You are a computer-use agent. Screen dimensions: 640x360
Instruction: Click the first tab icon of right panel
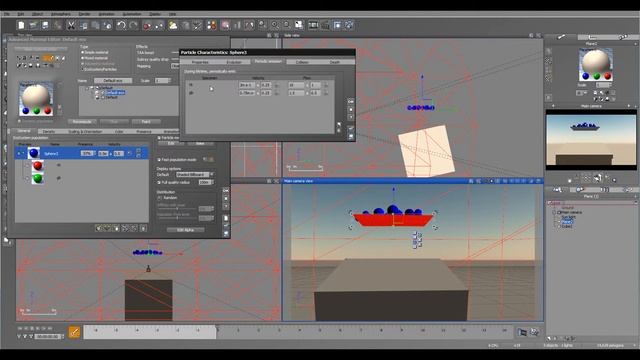[561, 37]
